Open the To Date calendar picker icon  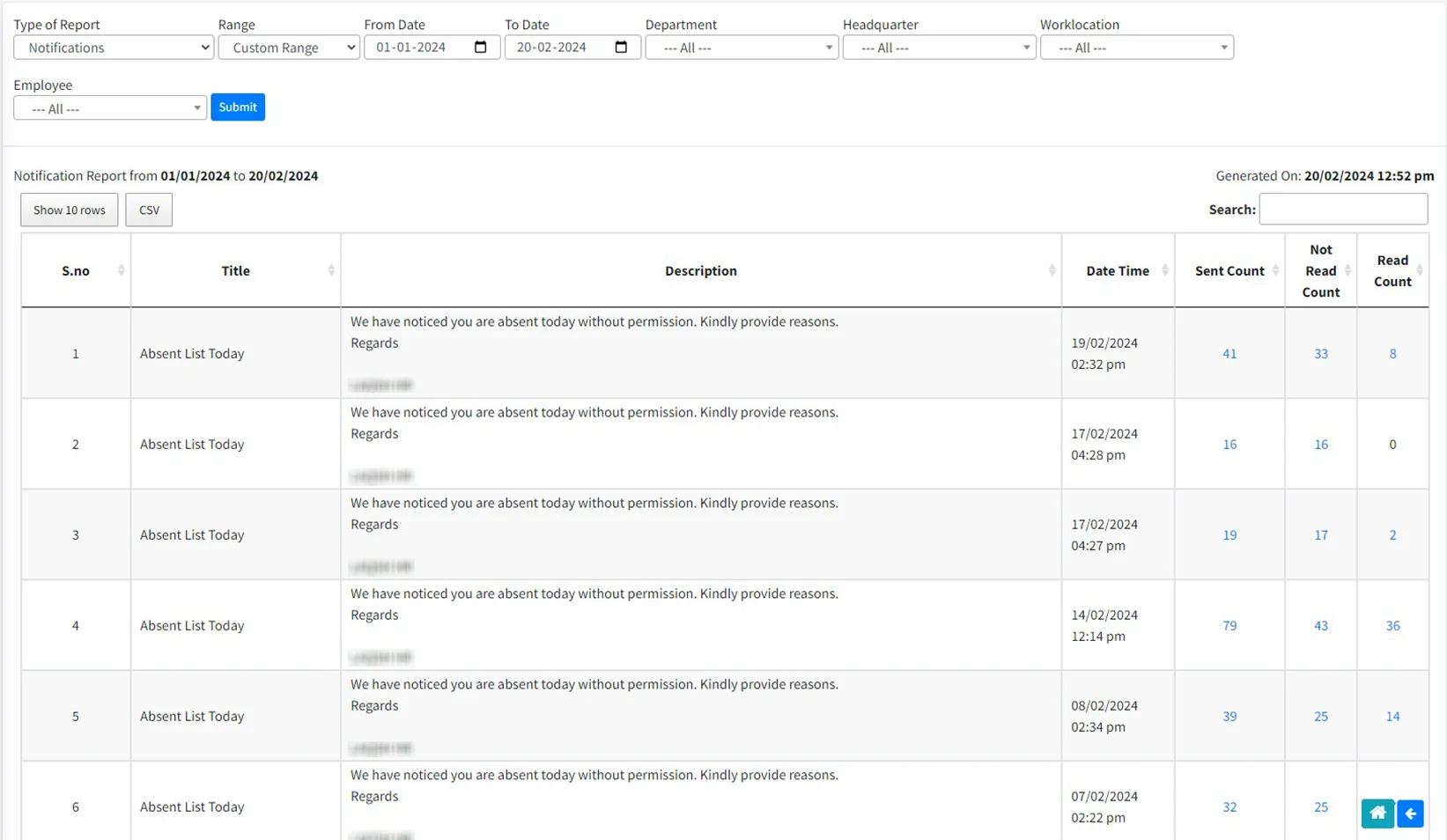(621, 48)
